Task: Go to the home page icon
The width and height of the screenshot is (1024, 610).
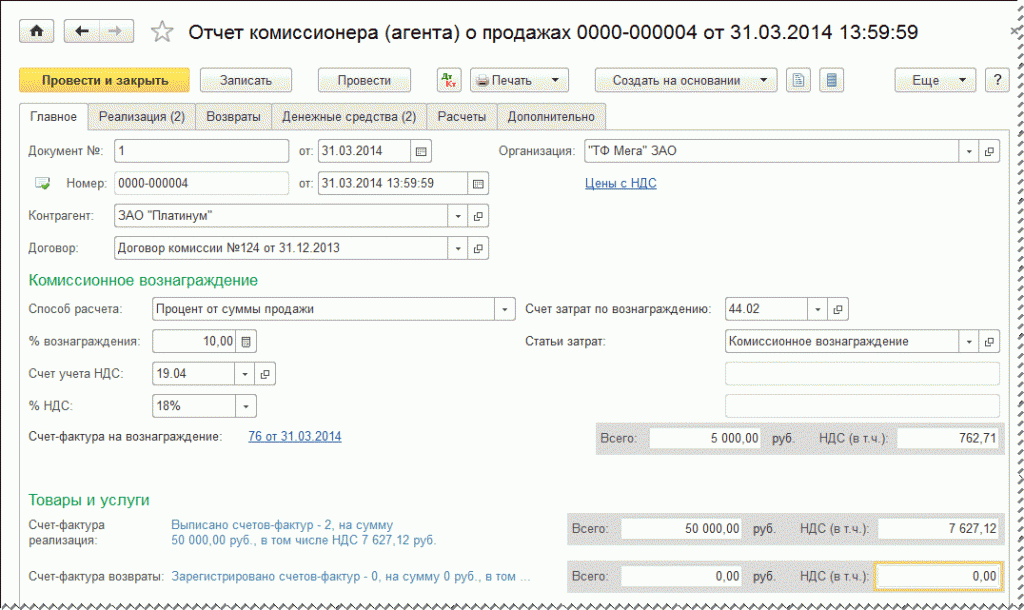Action: pyautogui.click(x=37, y=31)
